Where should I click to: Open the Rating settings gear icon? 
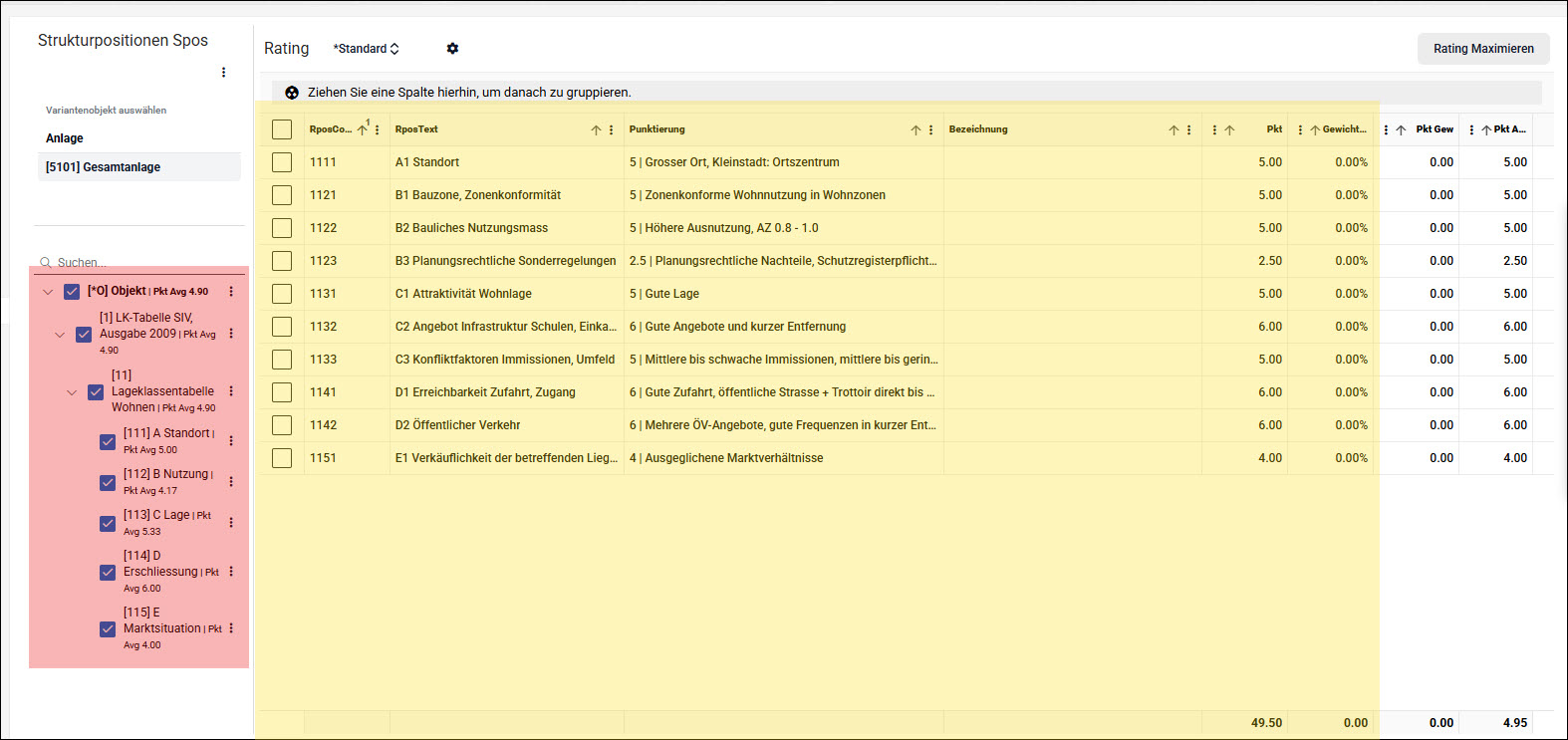click(452, 49)
